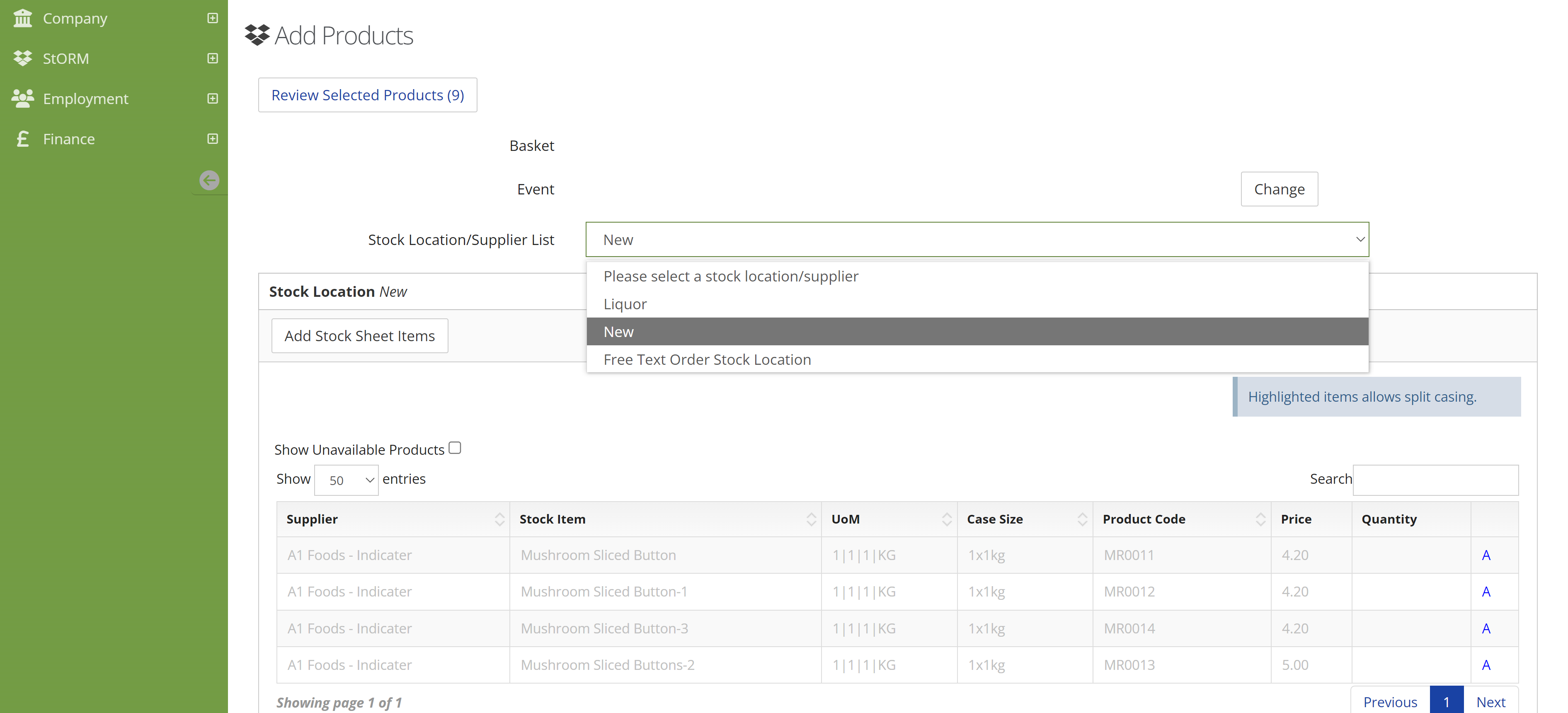Sort the table by Supplier column
Screen dimensions: 1568x713
393,519
